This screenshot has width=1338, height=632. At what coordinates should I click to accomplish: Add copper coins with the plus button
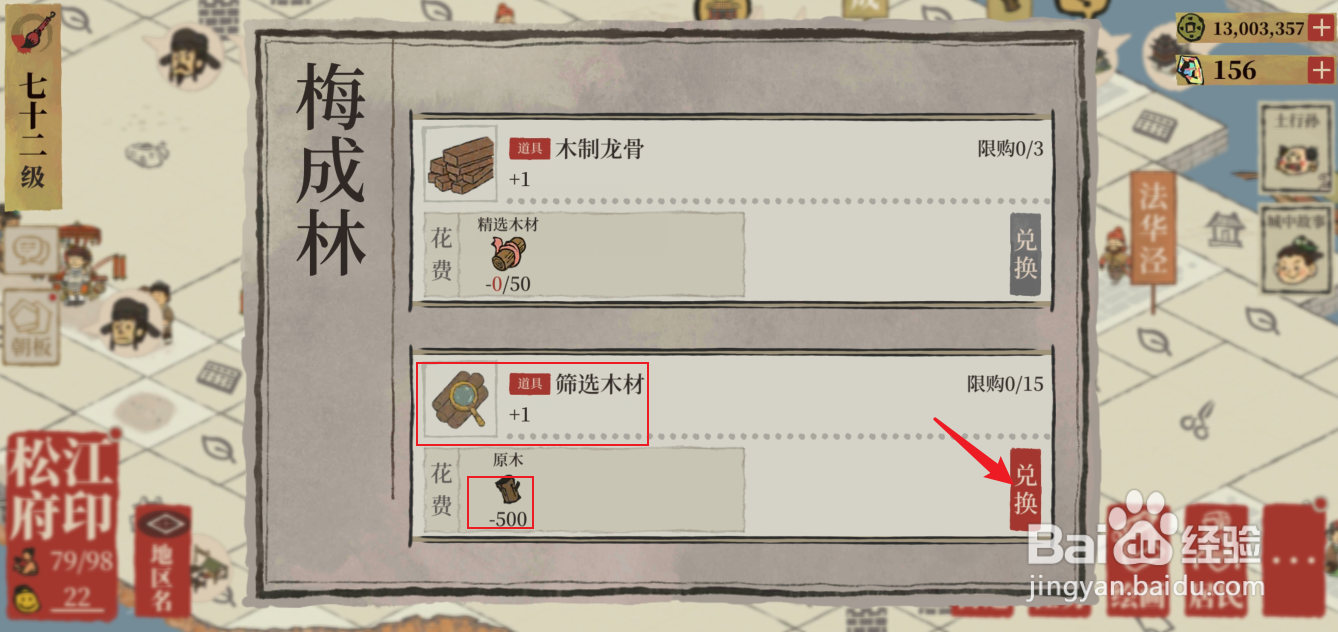1320,28
